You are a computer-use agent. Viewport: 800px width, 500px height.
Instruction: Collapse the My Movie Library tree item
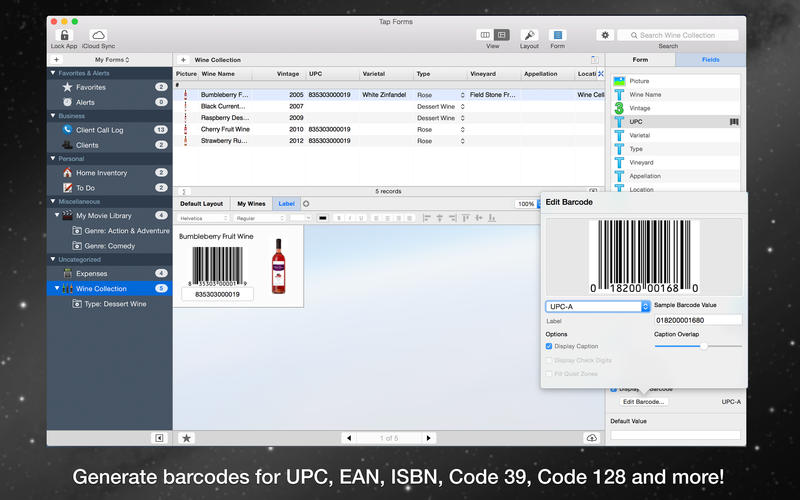coord(57,215)
